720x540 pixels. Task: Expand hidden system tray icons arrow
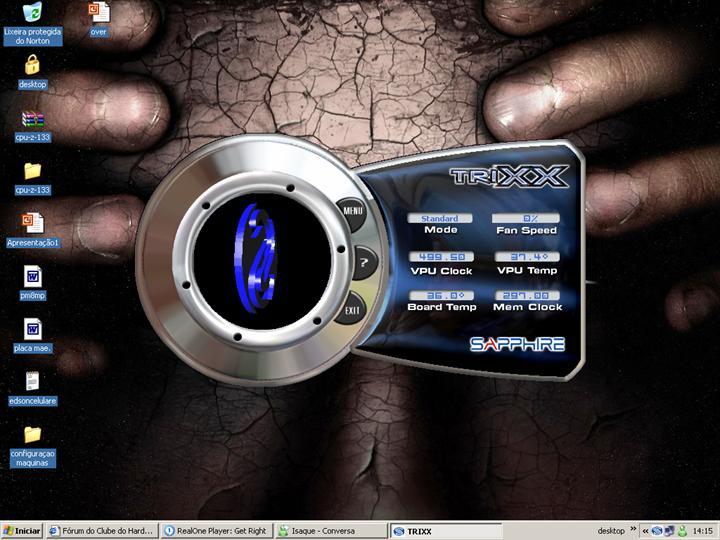[645, 531]
